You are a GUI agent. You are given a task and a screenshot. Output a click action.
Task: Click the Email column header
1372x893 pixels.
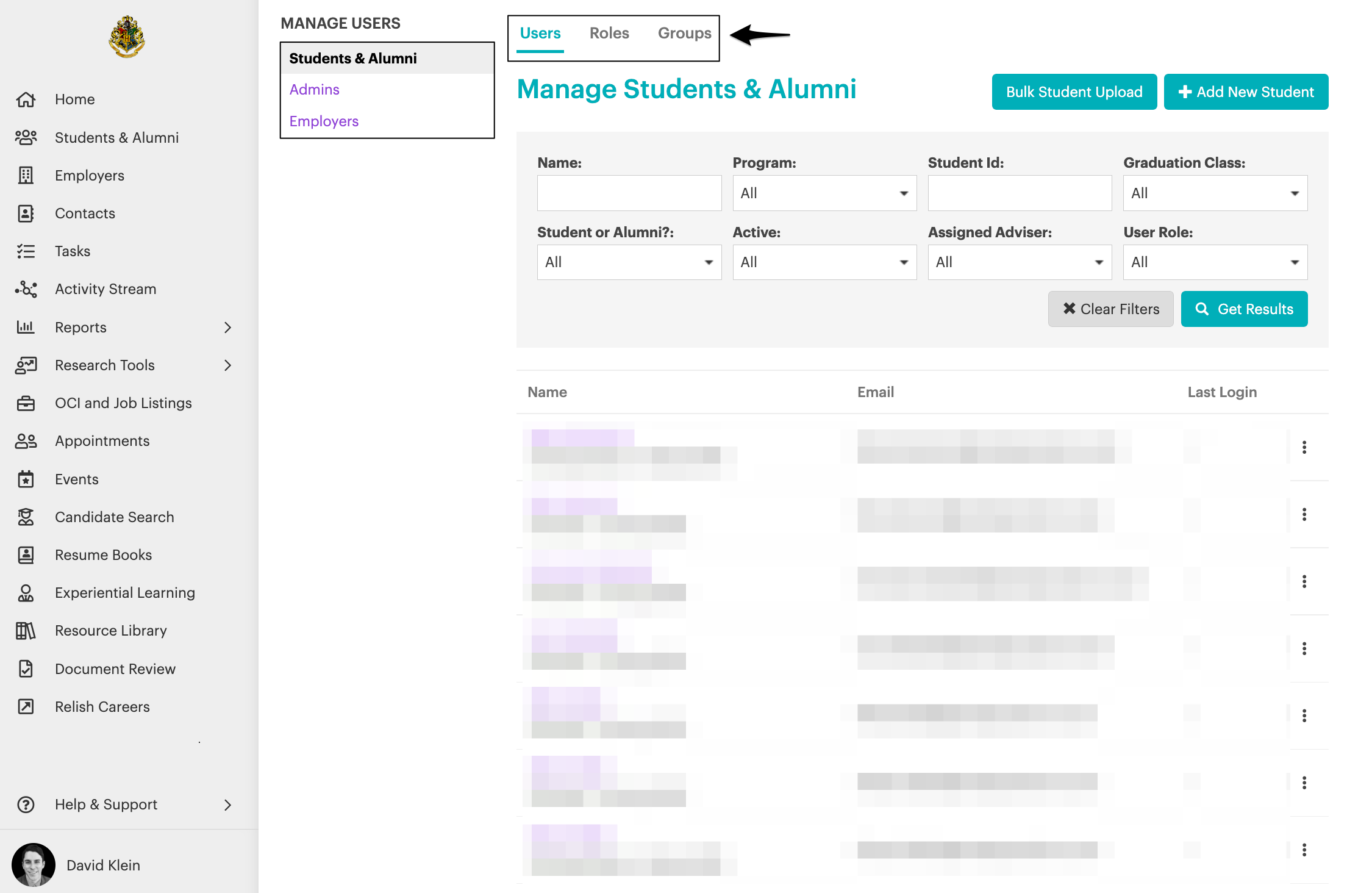876,392
